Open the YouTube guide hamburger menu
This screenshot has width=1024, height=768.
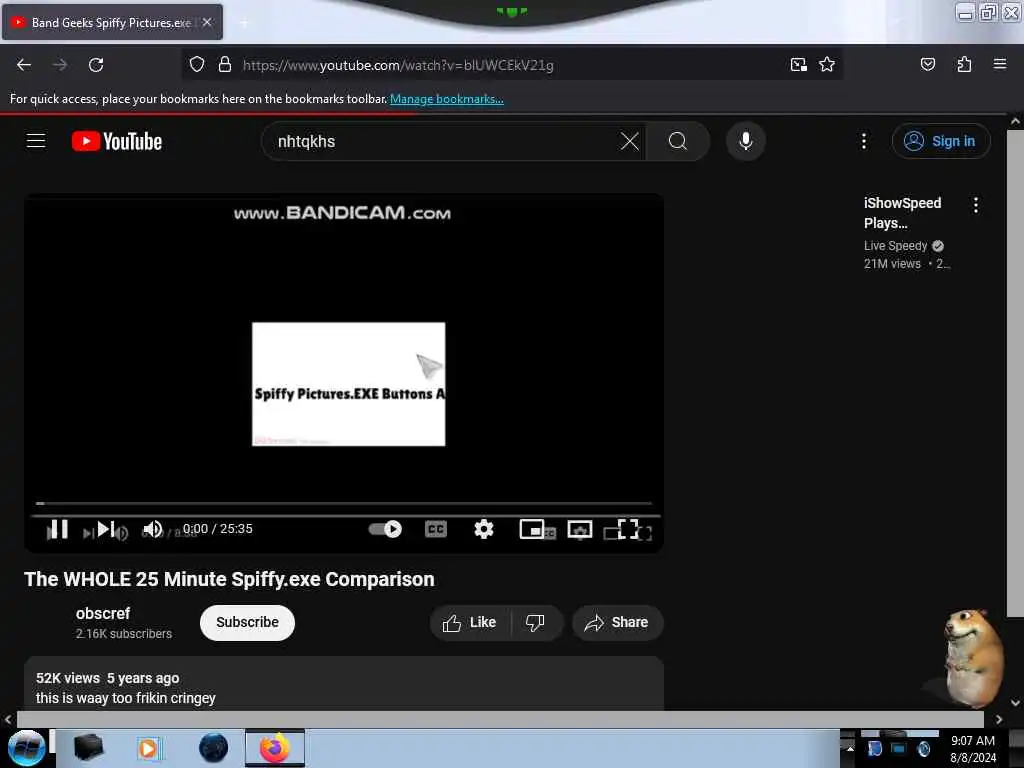click(x=36, y=140)
